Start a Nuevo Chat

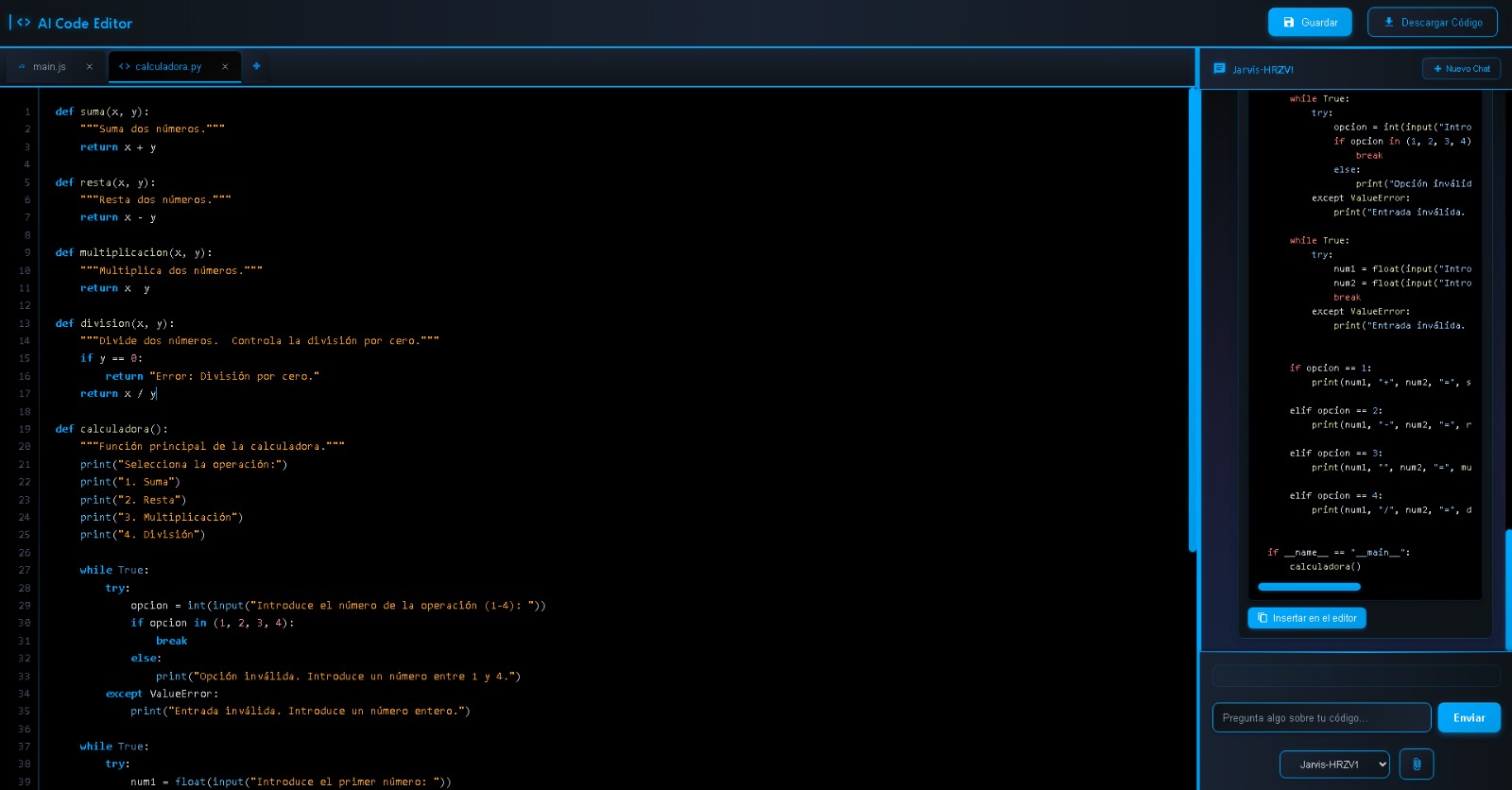tap(1461, 69)
